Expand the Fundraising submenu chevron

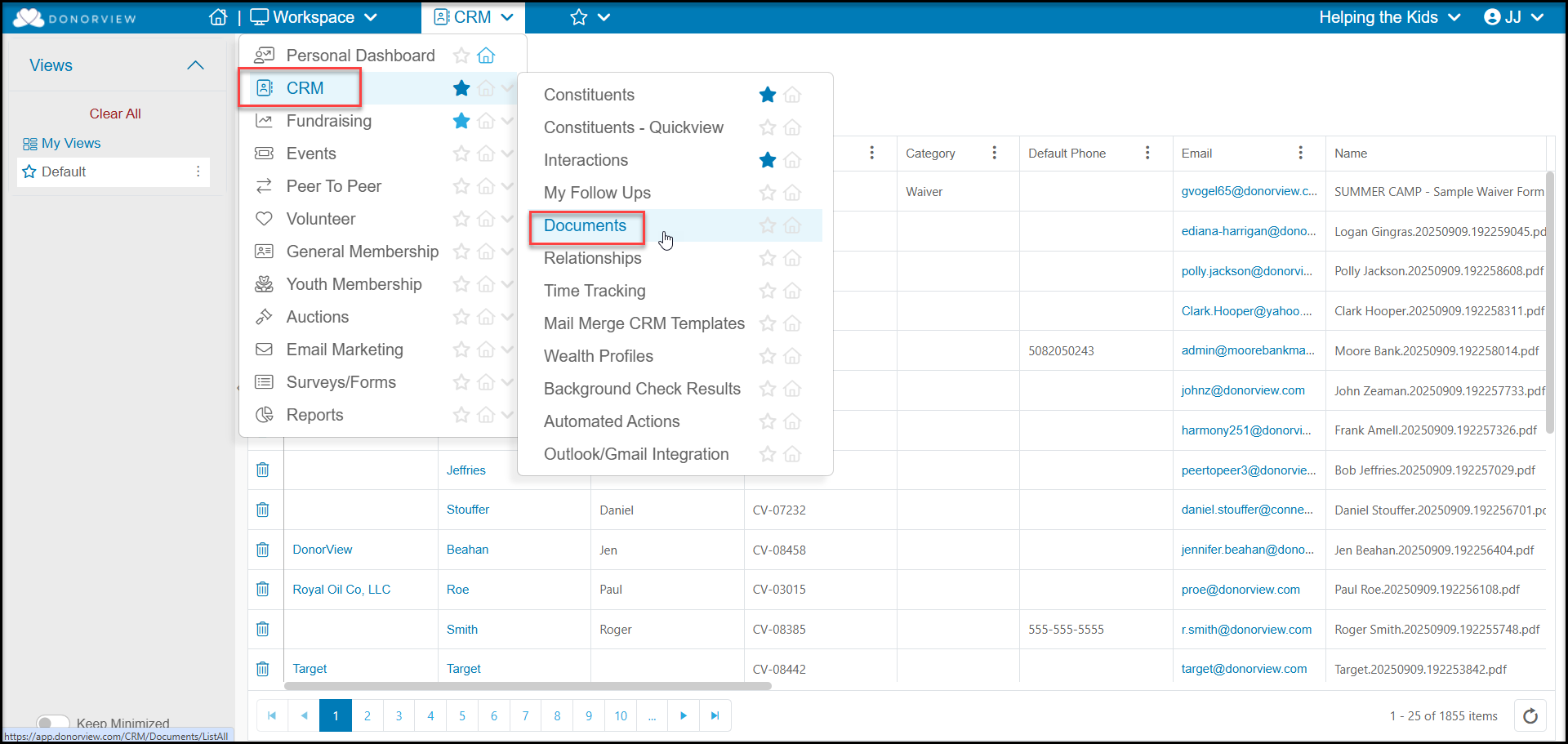tap(508, 121)
